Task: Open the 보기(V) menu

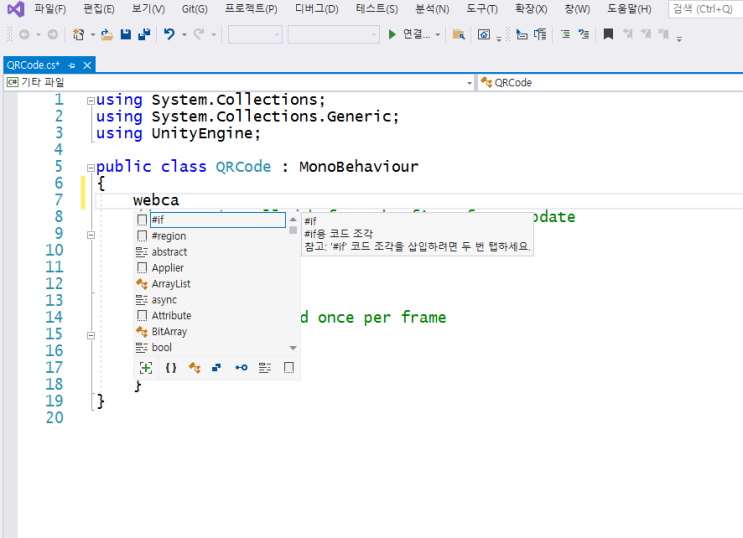Action: point(148,9)
